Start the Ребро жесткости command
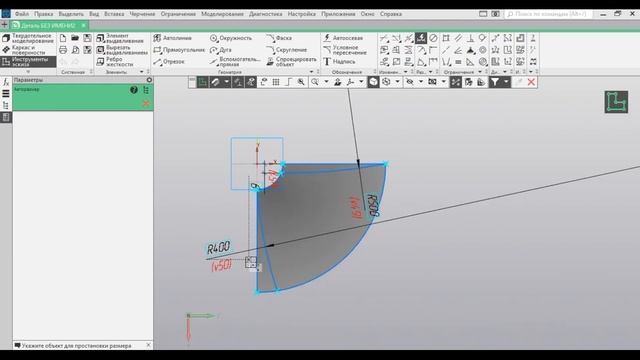 tap(115, 62)
